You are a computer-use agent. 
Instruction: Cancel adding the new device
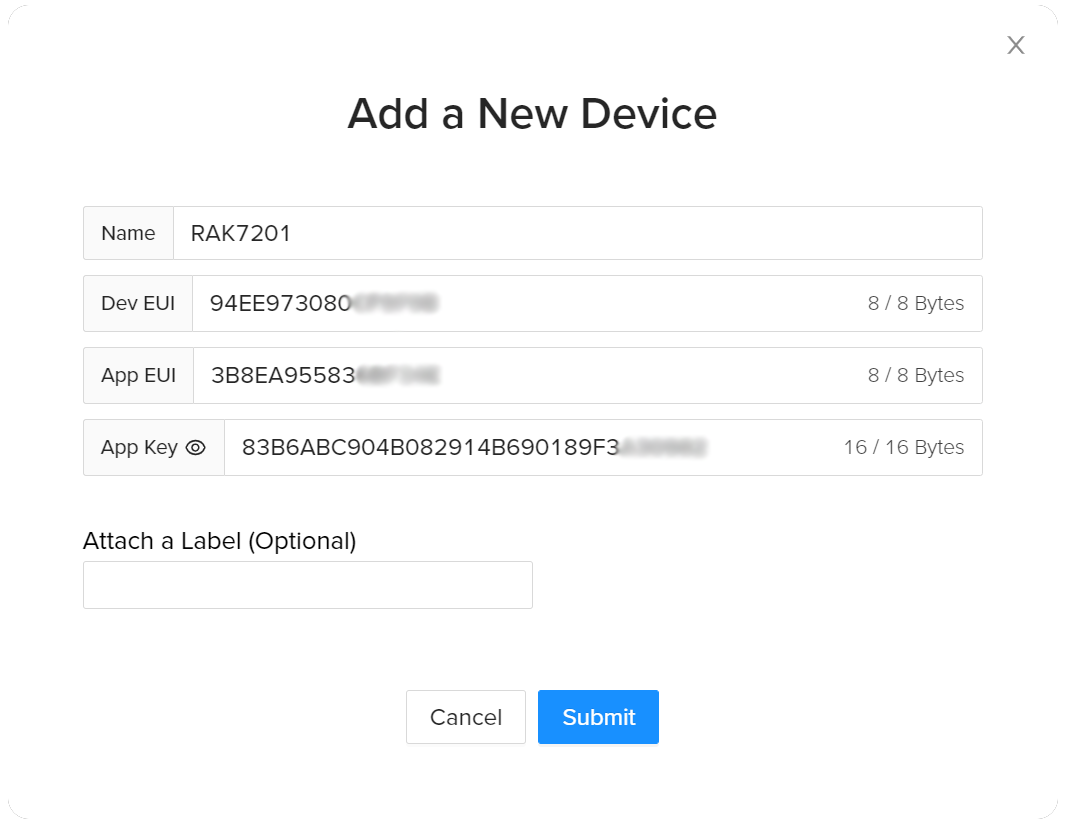click(465, 717)
